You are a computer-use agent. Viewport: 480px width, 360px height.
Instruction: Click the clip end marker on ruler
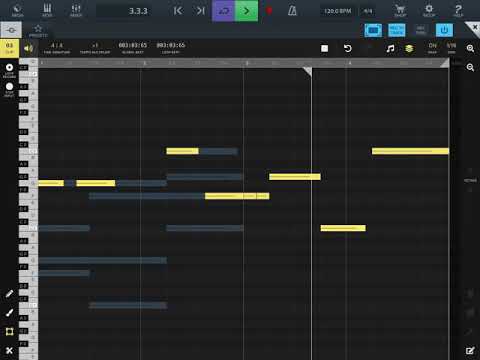point(445,63)
